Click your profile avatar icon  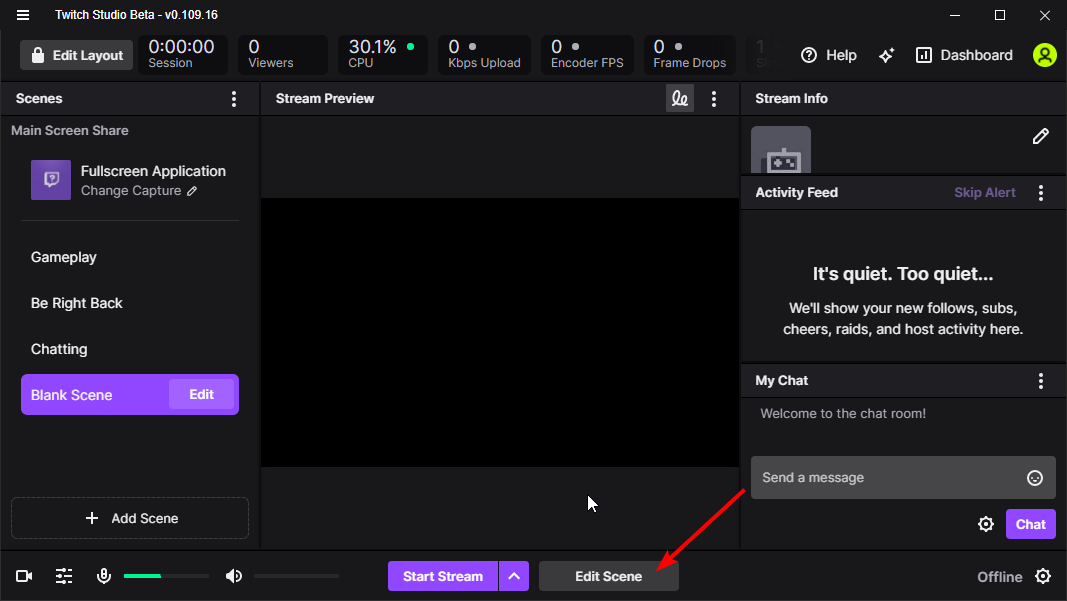(x=1044, y=55)
